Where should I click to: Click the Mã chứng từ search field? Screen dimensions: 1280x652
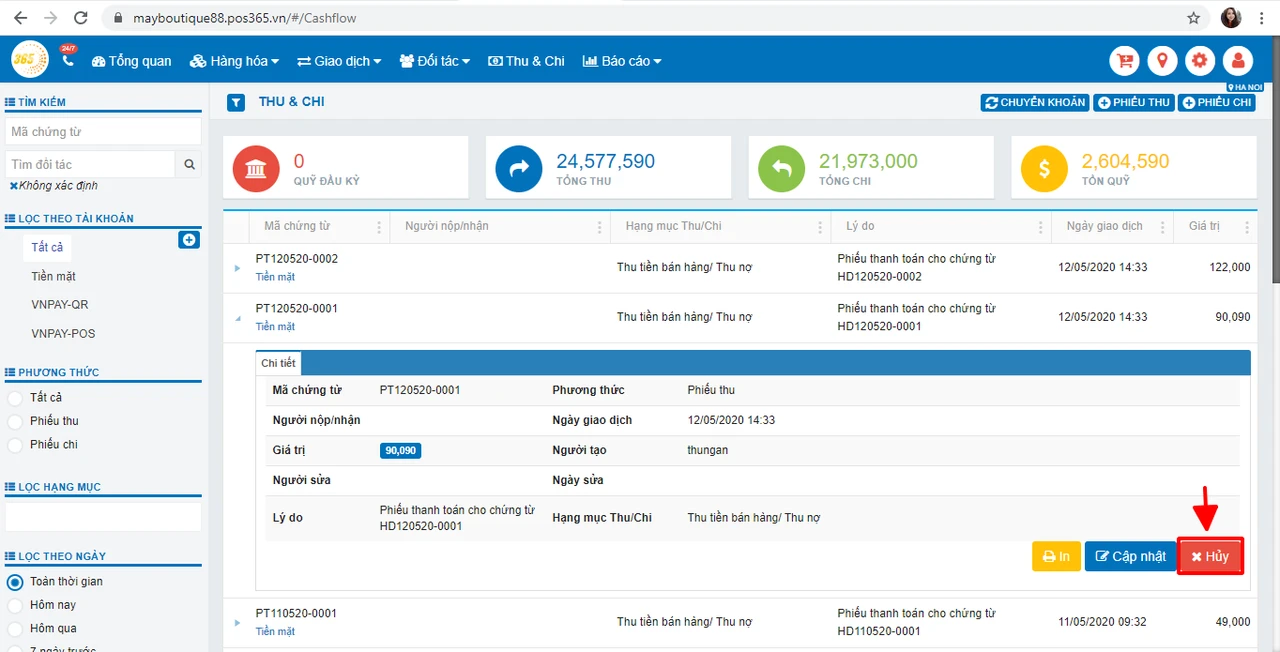pos(104,131)
